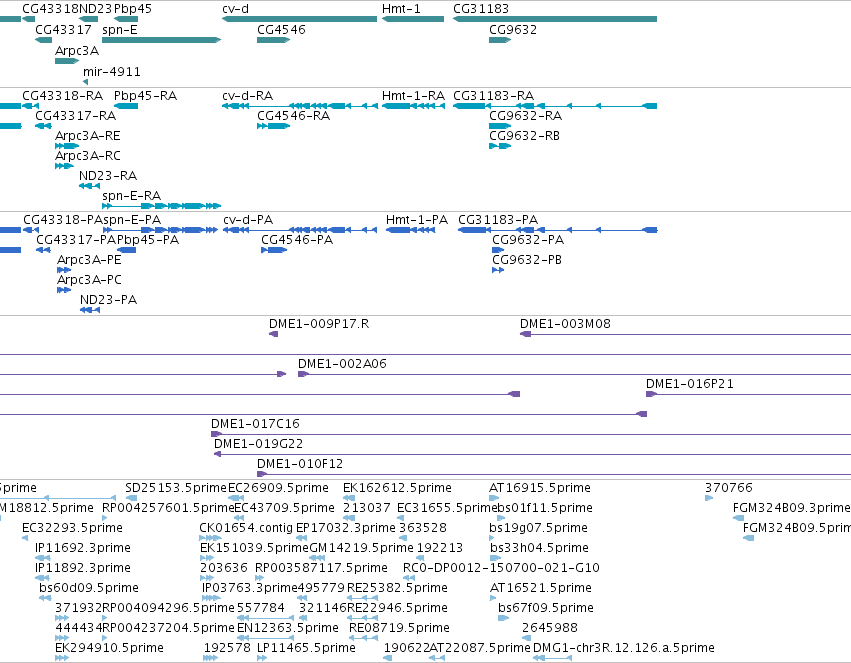Select the Pbp45-RA transcript label
This screenshot has width=851, height=663.
pyautogui.click(x=145, y=95)
